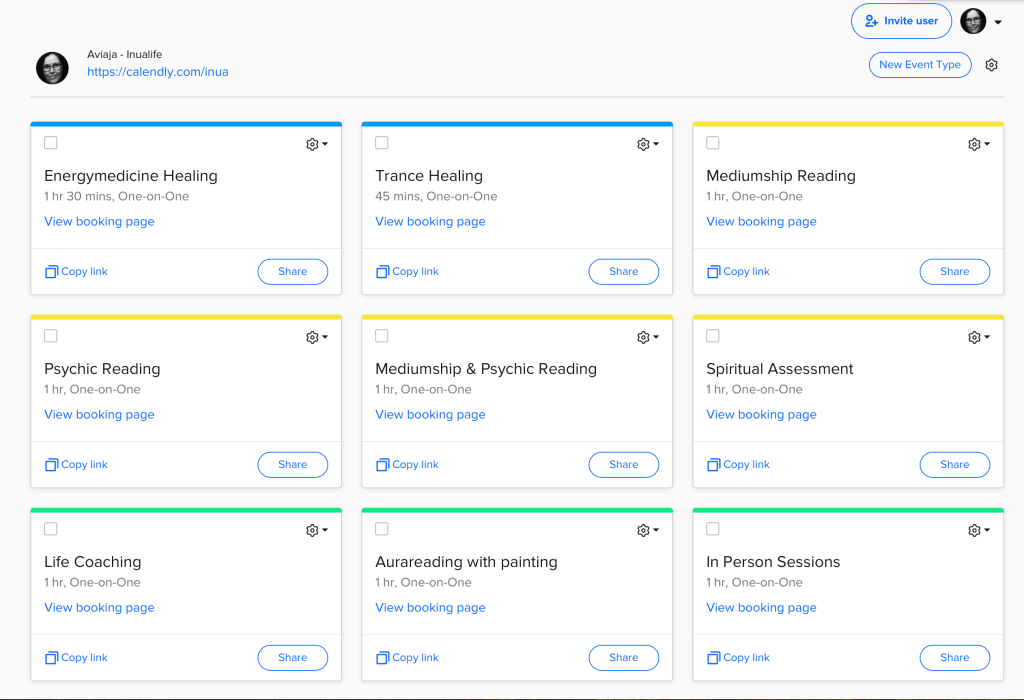Expand settings dropdown on Psychic Reading card
The width and height of the screenshot is (1024, 700).
point(324,338)
